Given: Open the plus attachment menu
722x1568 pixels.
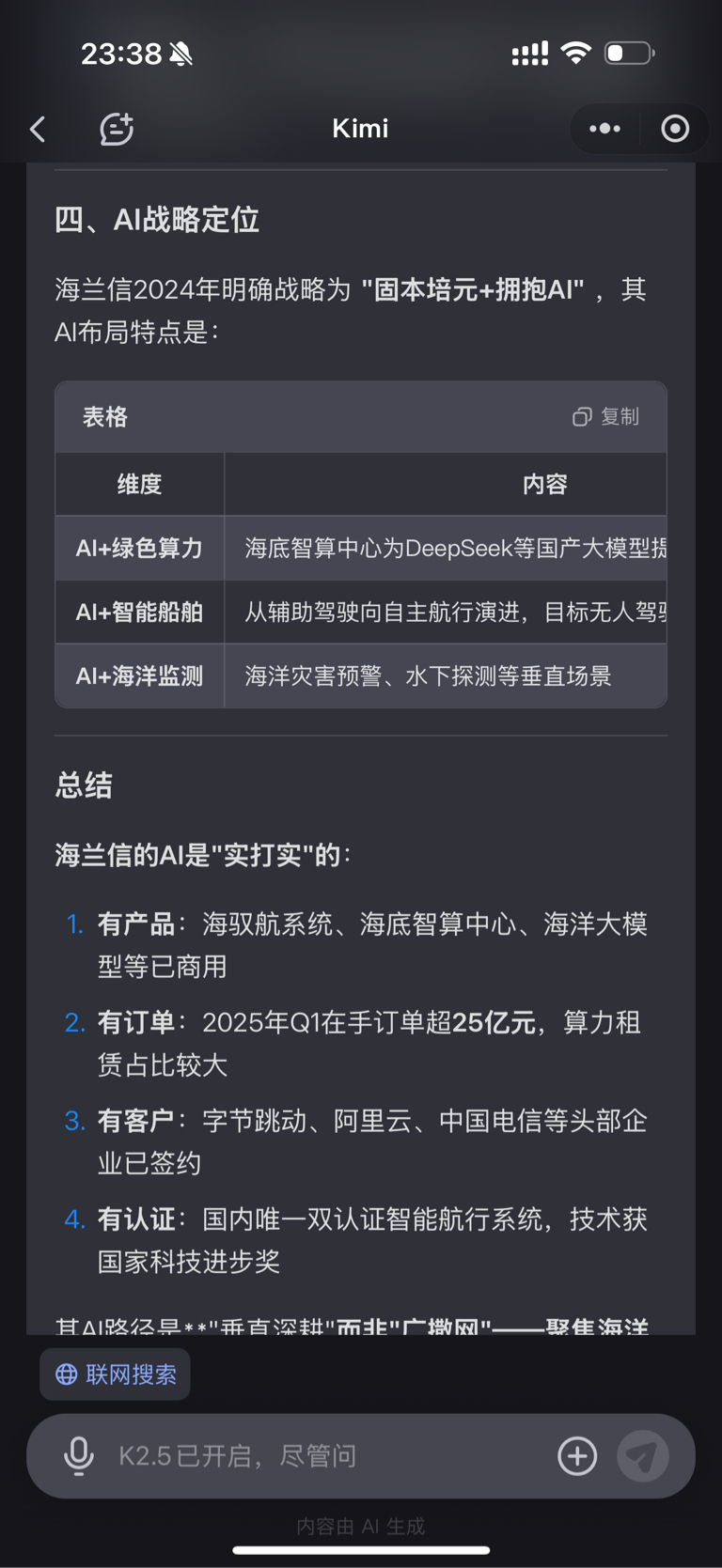Looking at the screenshot, I should pos(577,1455).
